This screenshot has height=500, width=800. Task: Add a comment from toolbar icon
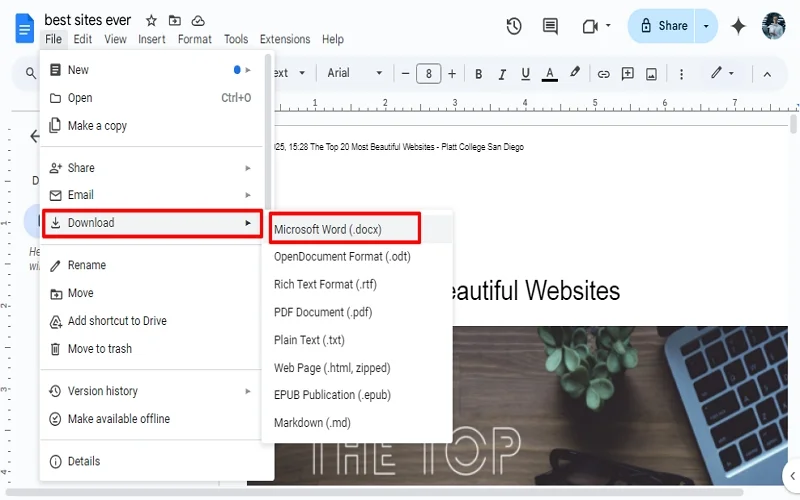click(x=628, y=74)
